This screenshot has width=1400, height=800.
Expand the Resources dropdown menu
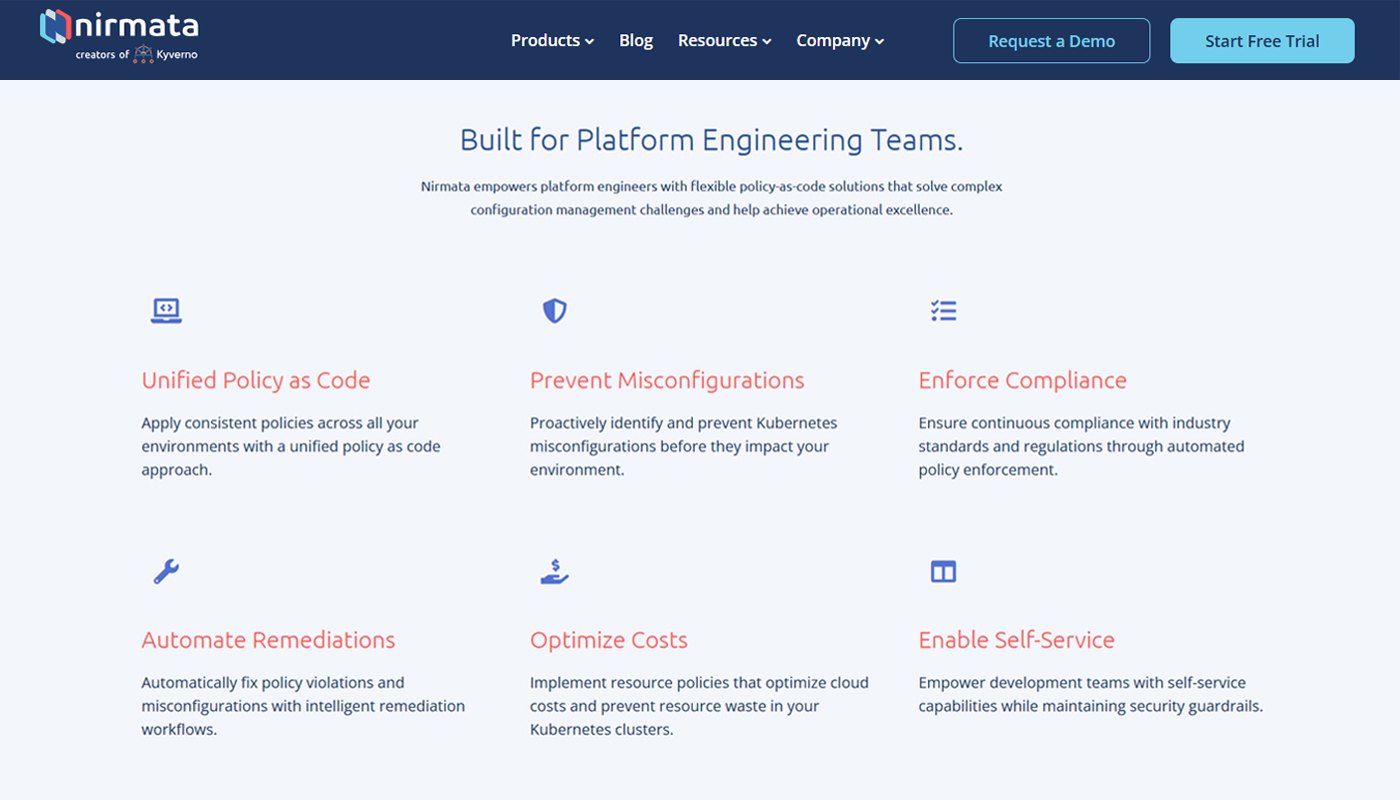coord(724,41)
